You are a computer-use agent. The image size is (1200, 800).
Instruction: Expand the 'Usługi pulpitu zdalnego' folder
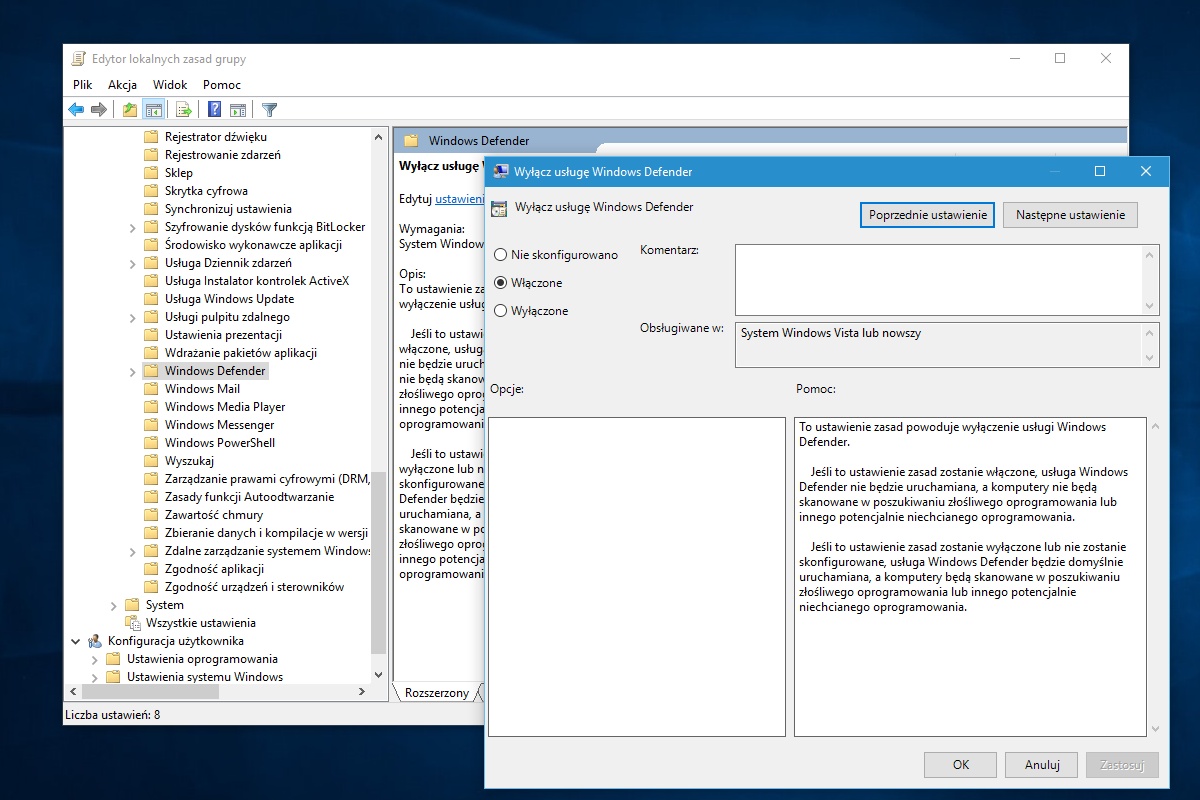tap(133, 317)
